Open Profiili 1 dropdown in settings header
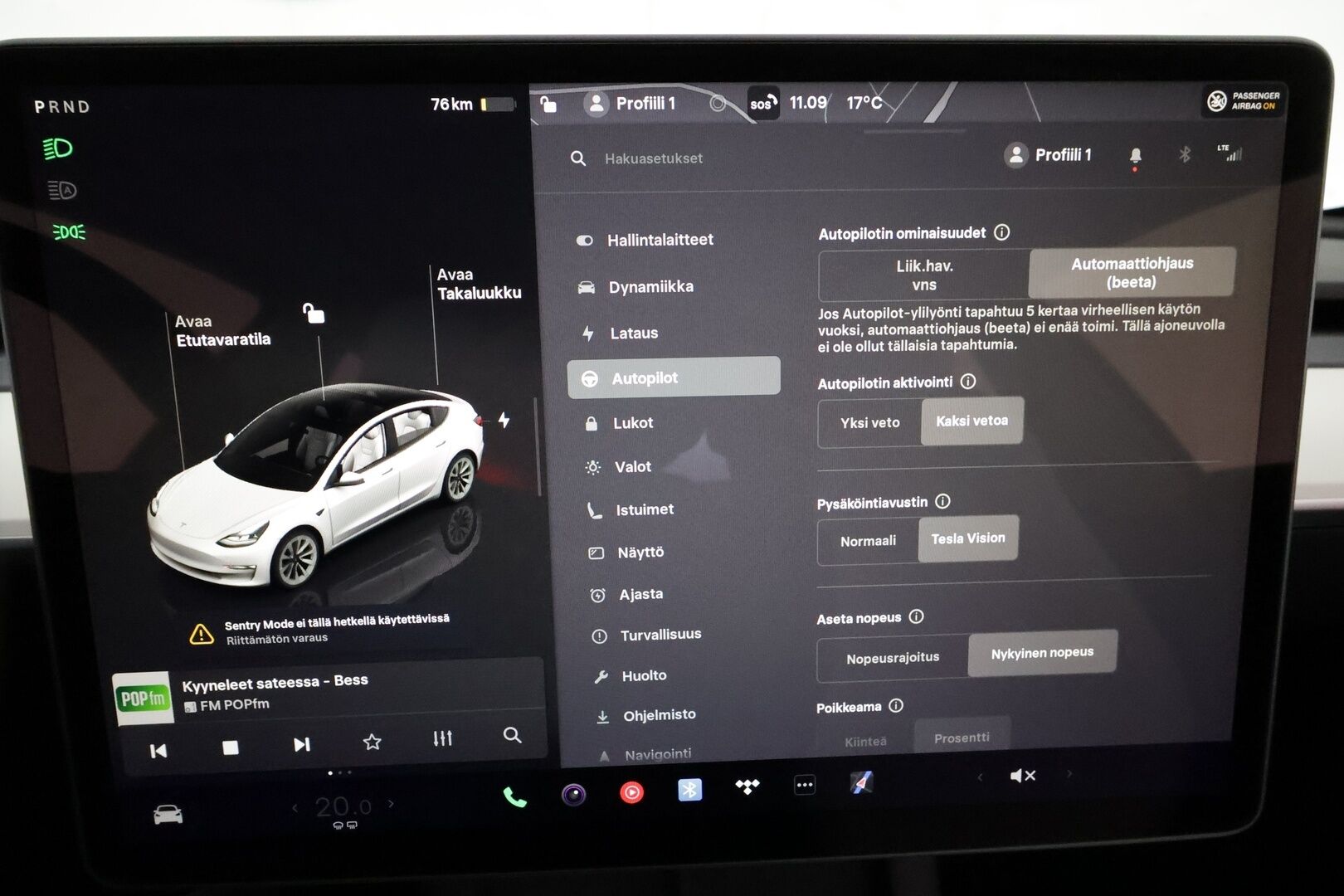Viewport: 1344px width, 896px height. (1049, 155)
